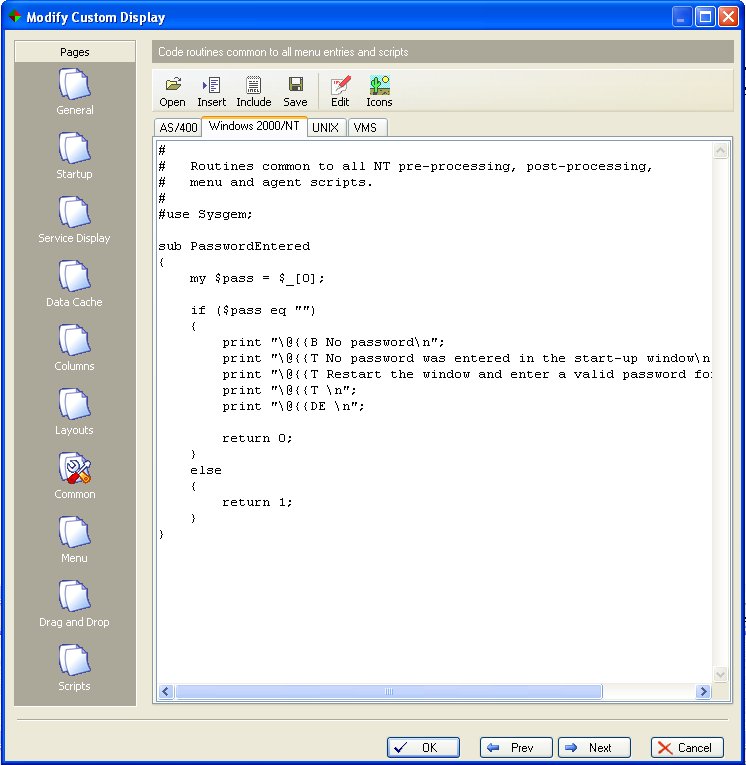Click the Open toolbar icon
The height and width of the screenshot is (765, 746).
[x=172, y=91]
